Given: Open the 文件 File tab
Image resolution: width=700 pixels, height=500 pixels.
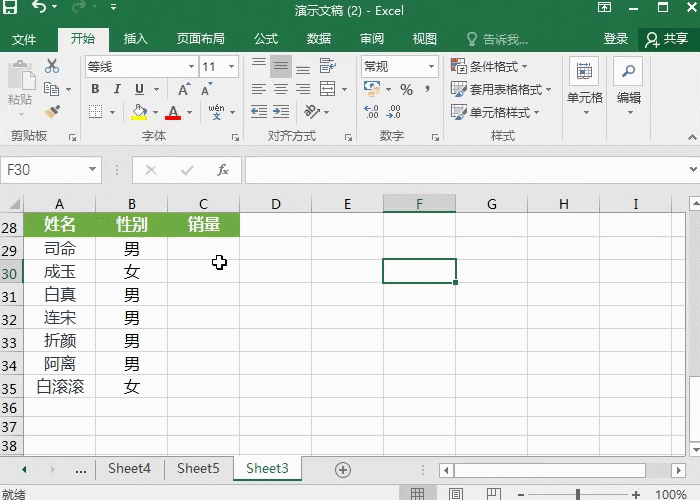Looking at the screenshot, I should 24,39.
